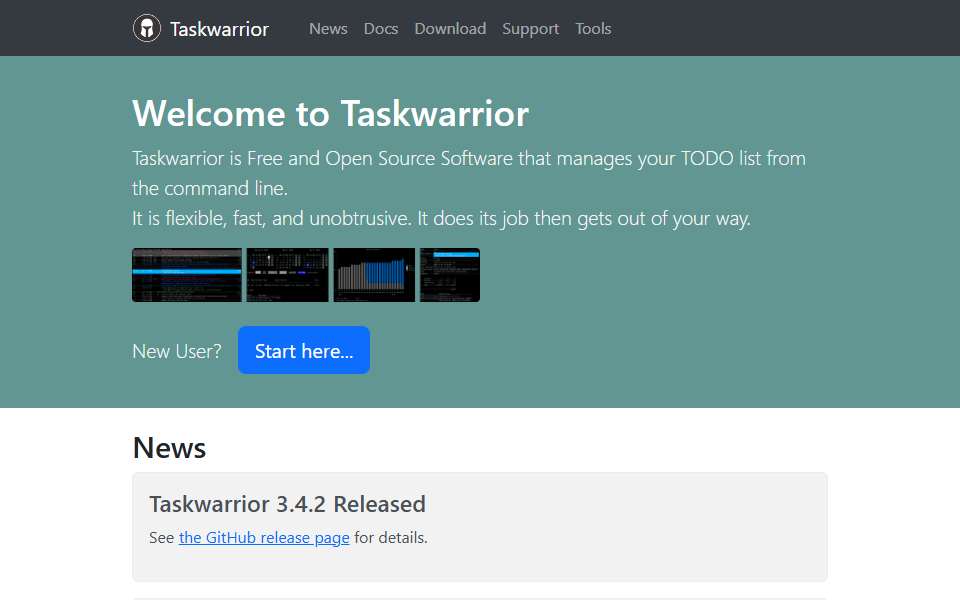View the task list terminal screenshot thumbnail
The width and height of the screenshot is (960, 600).
click(x=187, y=275)
